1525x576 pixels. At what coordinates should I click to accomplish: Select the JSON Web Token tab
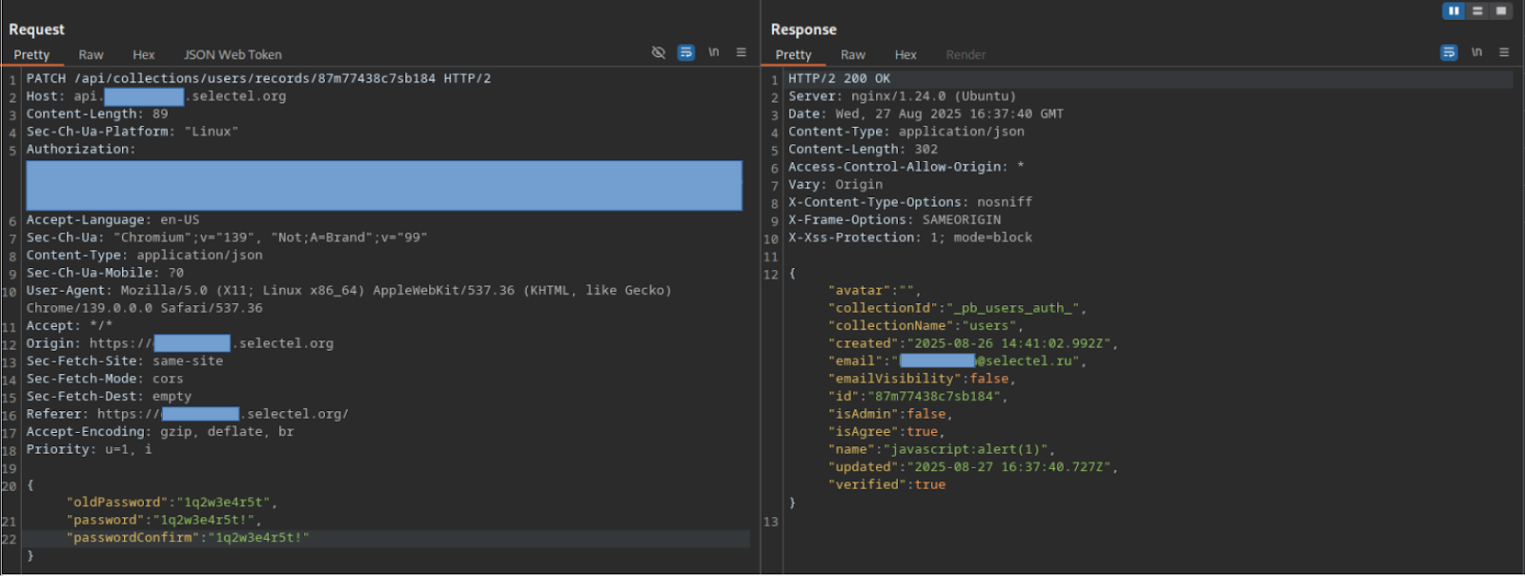pyautogui.click(x=232, y=55)
